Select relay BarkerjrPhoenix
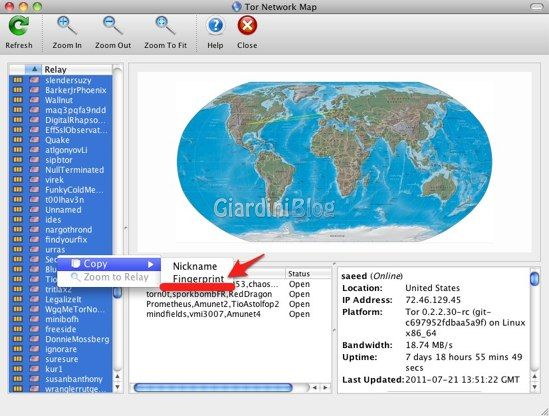The width and height of the screenshot is (549, 416). (x=76, y=90)
